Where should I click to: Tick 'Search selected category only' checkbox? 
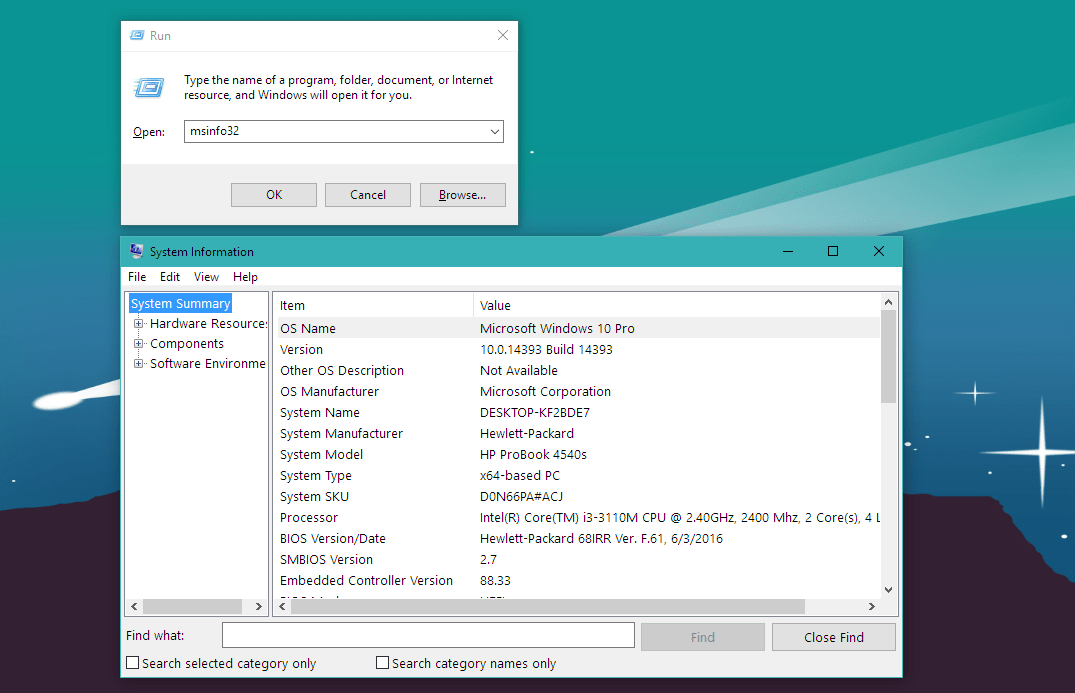(133, 663)
